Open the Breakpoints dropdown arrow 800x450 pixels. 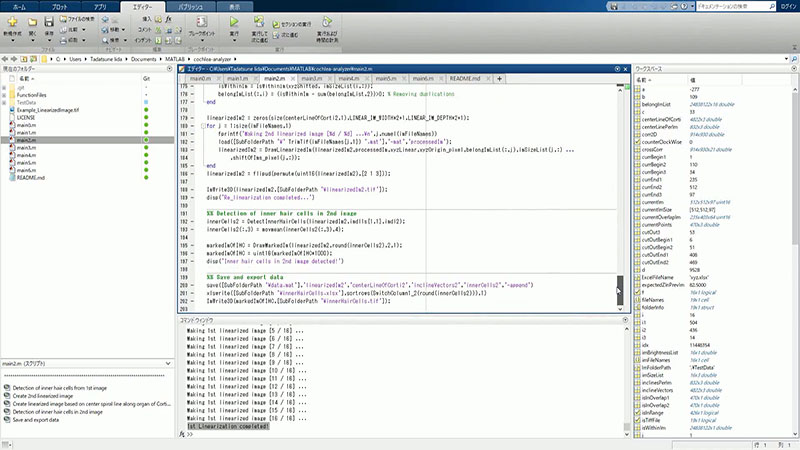click(x=202, y=40)
